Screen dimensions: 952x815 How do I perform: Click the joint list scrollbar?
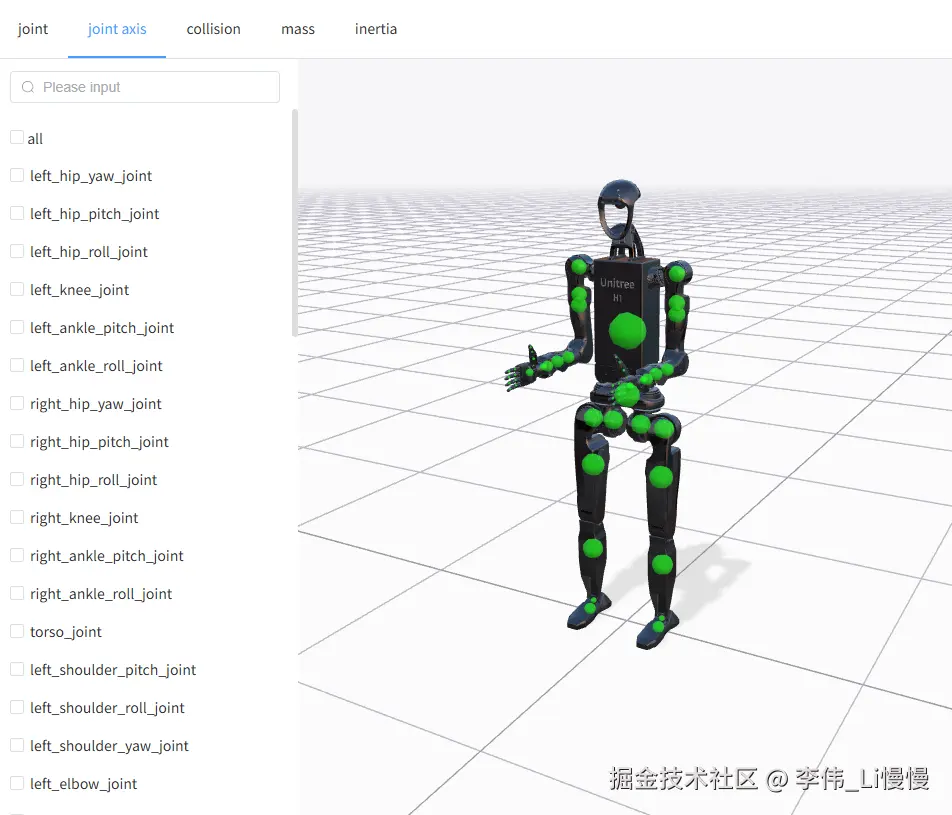(295, 223)
